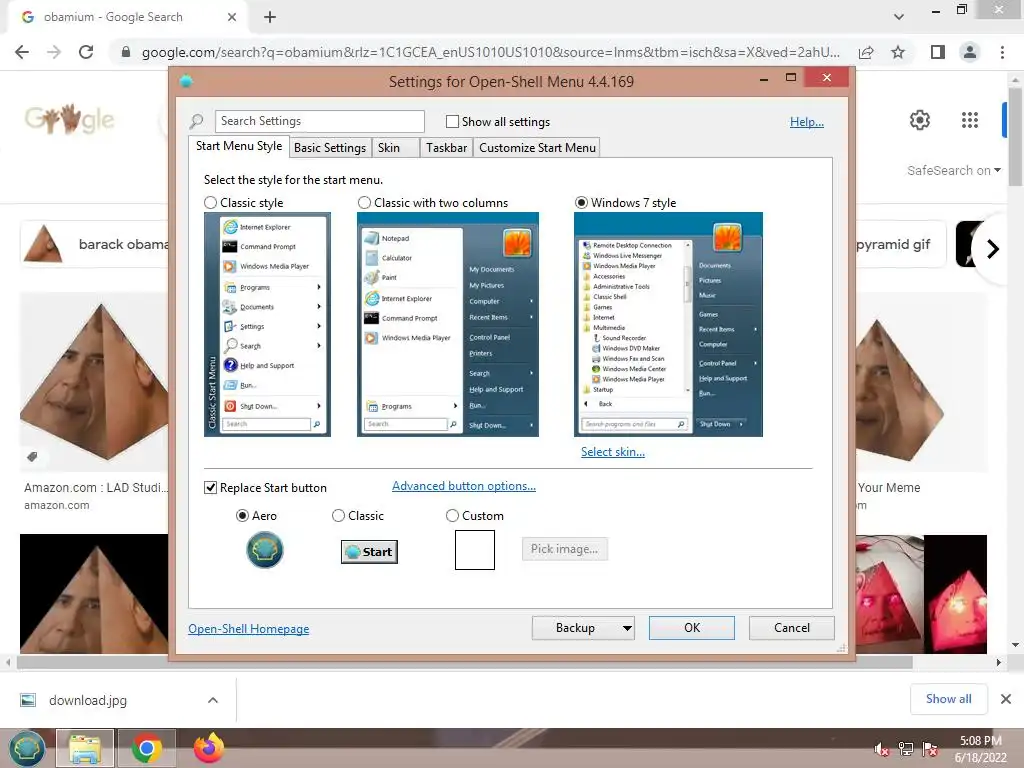1024x768 pixels.
Task: Open the Backup dropdown arrow
Action: pos(627,628)
